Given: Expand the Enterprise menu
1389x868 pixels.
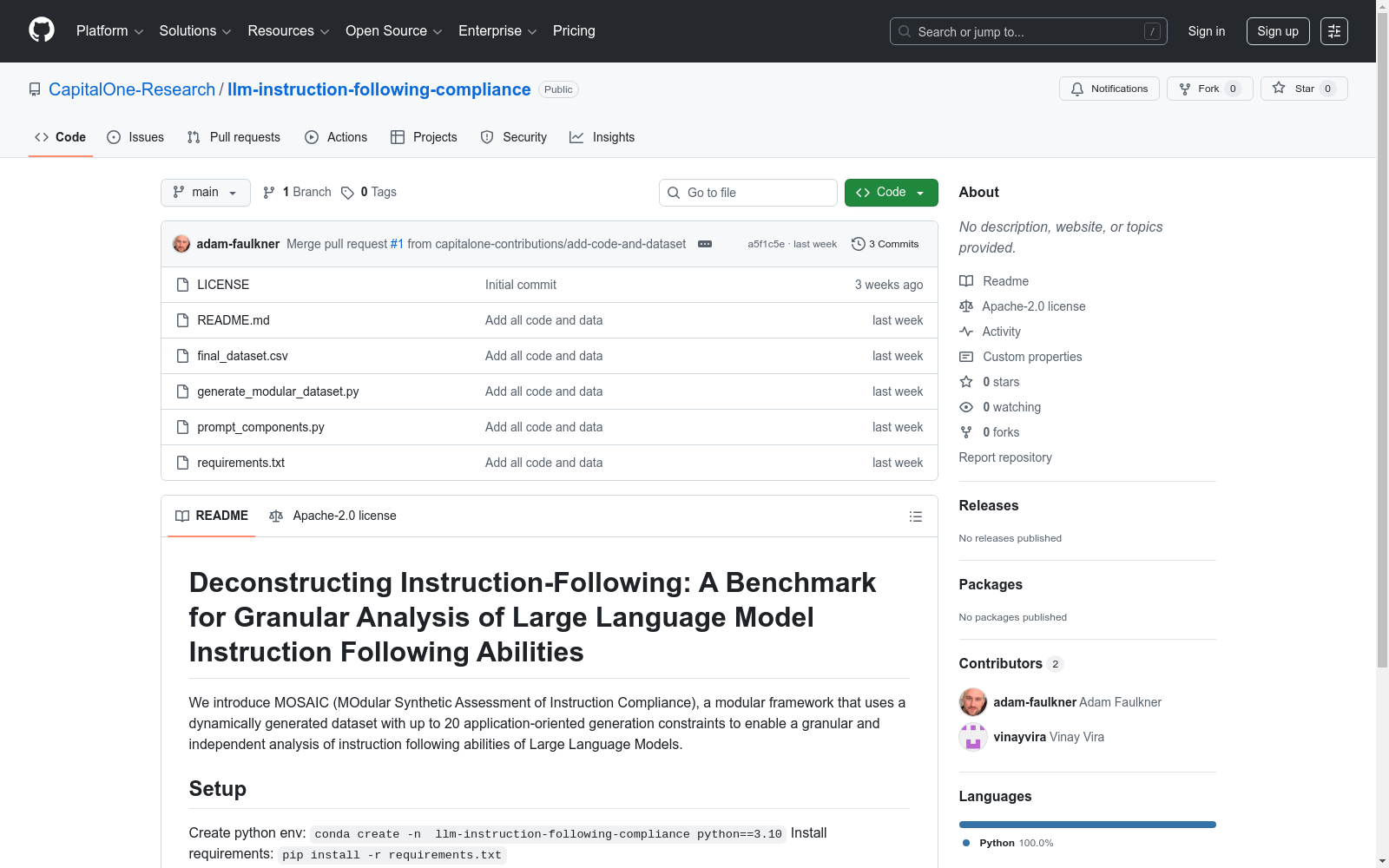Looking at the screenshot, I should point(497,31).
